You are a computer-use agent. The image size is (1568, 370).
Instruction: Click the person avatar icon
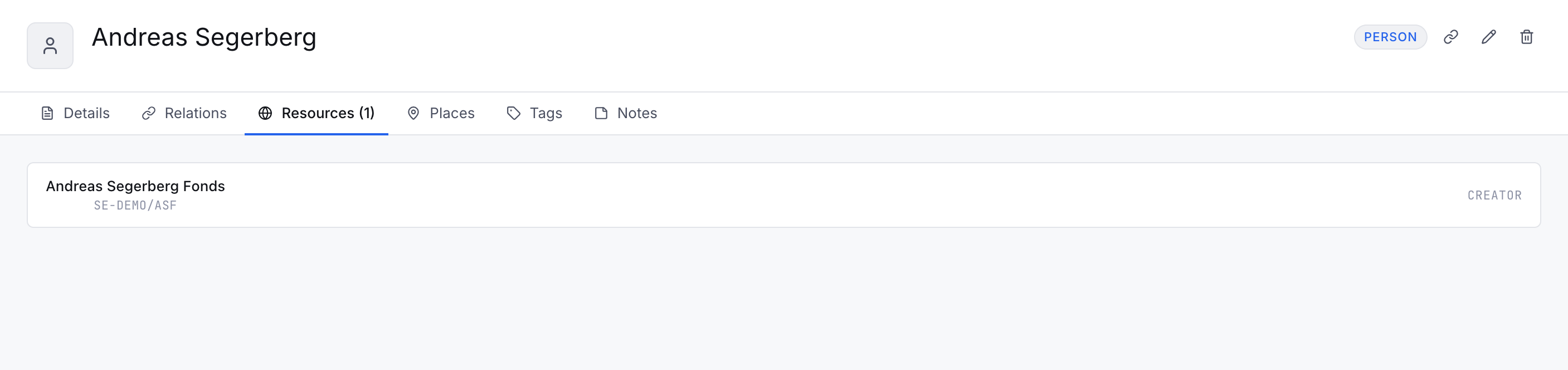[x=50, y=46]
